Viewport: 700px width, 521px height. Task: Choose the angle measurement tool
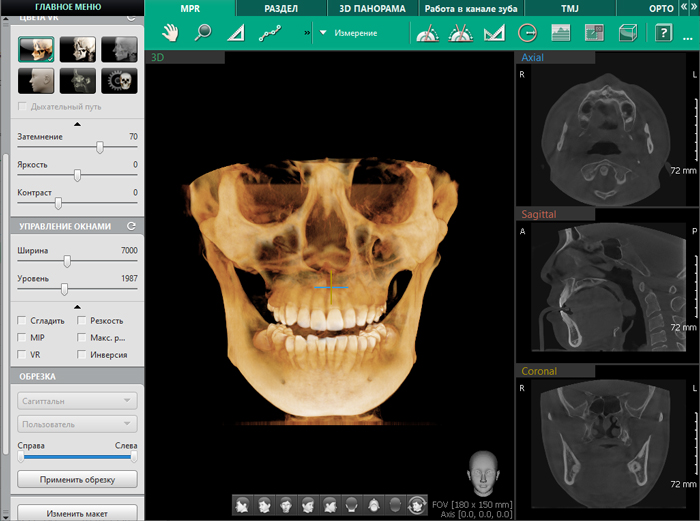pos(235,33)
